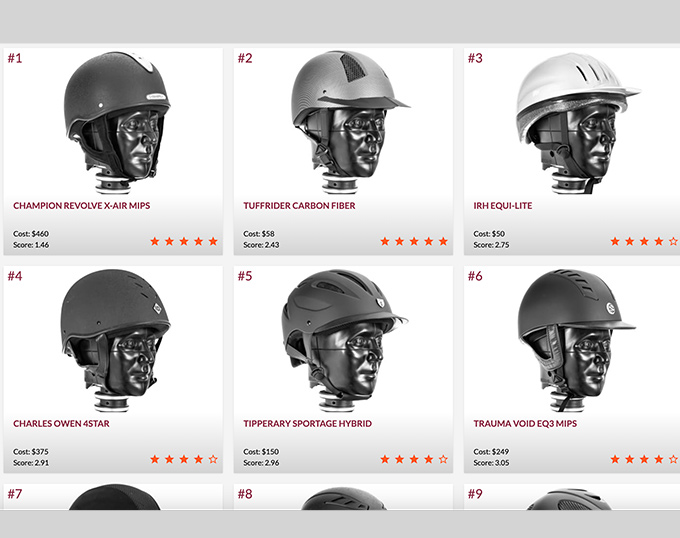Open the Tuffrider Carbon Fiber helmet image
The width and height of the screenshot is (680, 538).
point(350,122)
